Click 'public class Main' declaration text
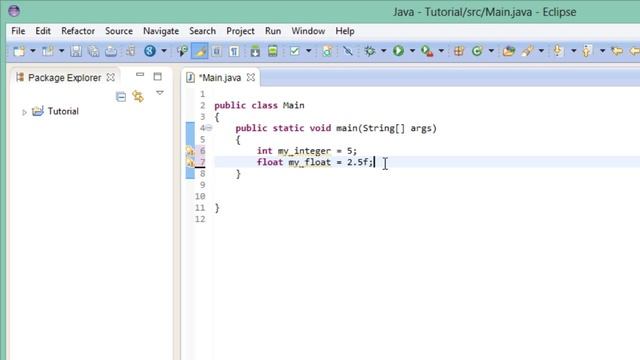 tap(259, 105)
